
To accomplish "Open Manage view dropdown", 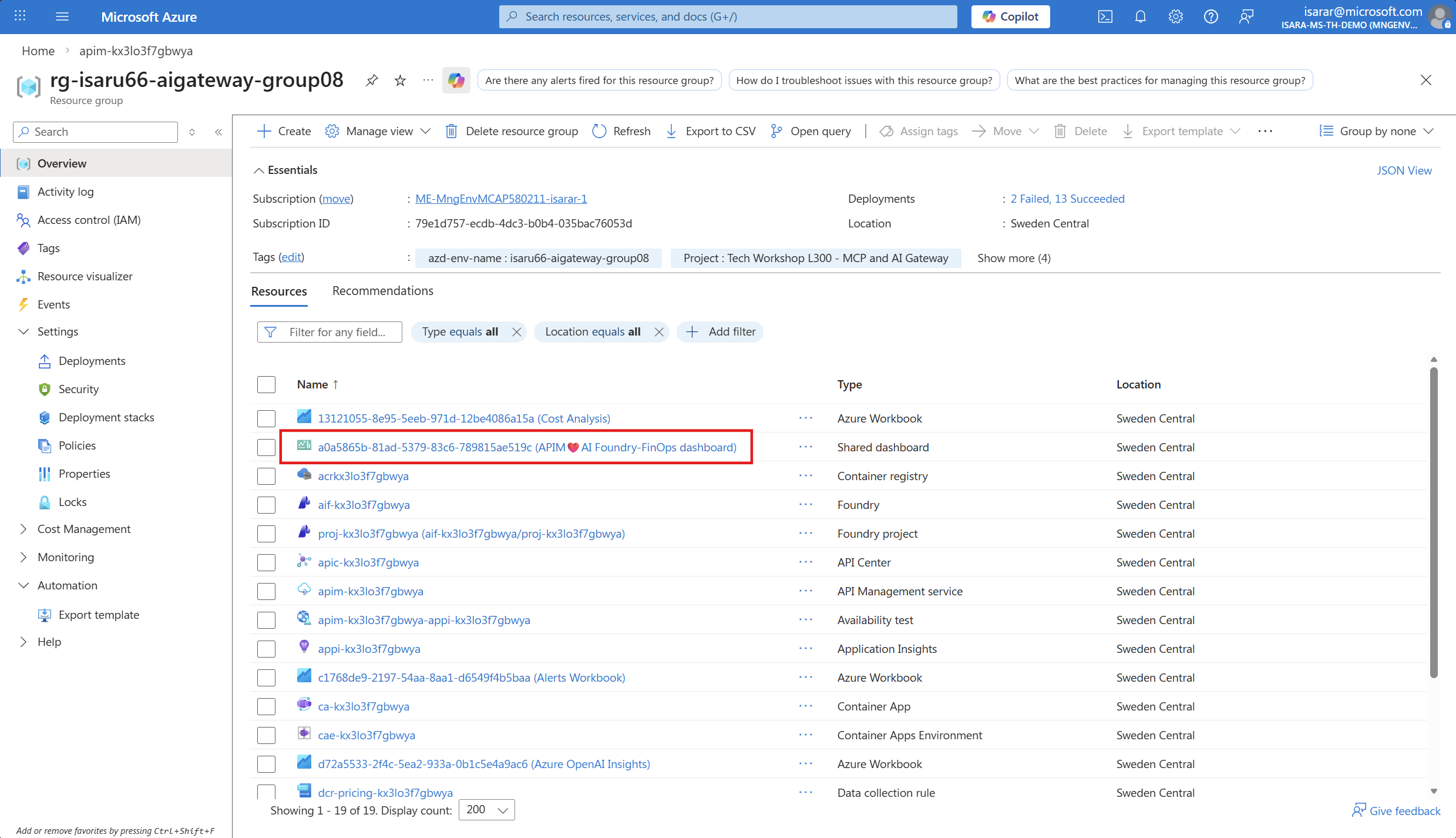I will pyautogui.click(x=378, y=131).
